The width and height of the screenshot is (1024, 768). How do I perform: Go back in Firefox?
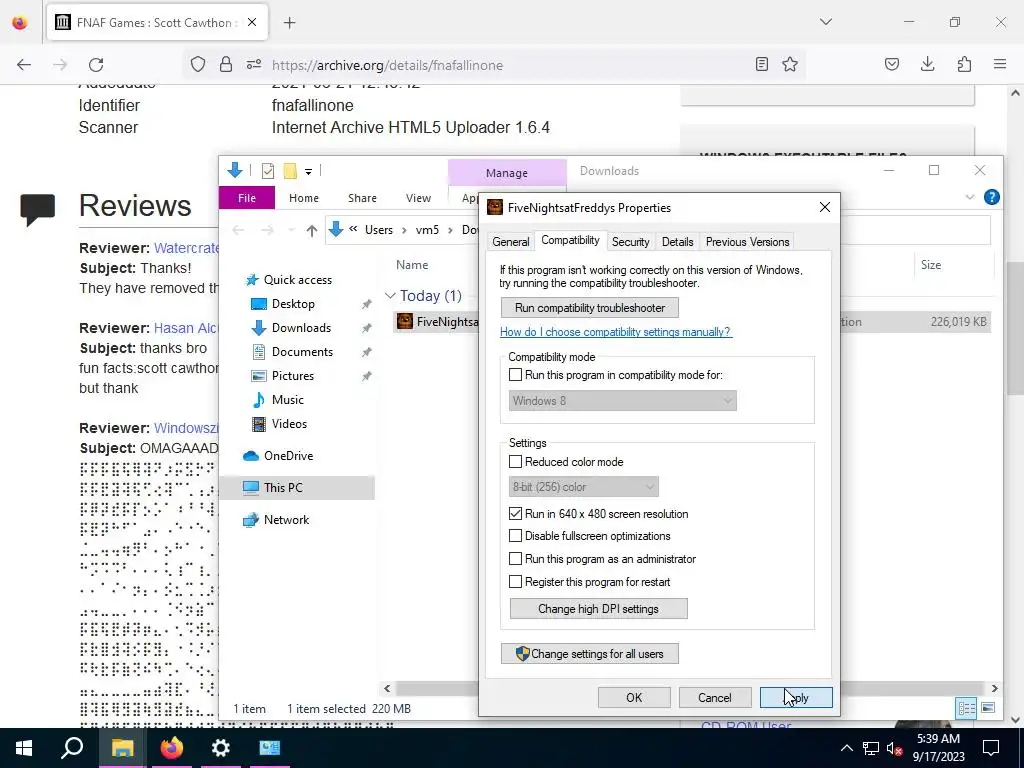click(x=24, y=65)
